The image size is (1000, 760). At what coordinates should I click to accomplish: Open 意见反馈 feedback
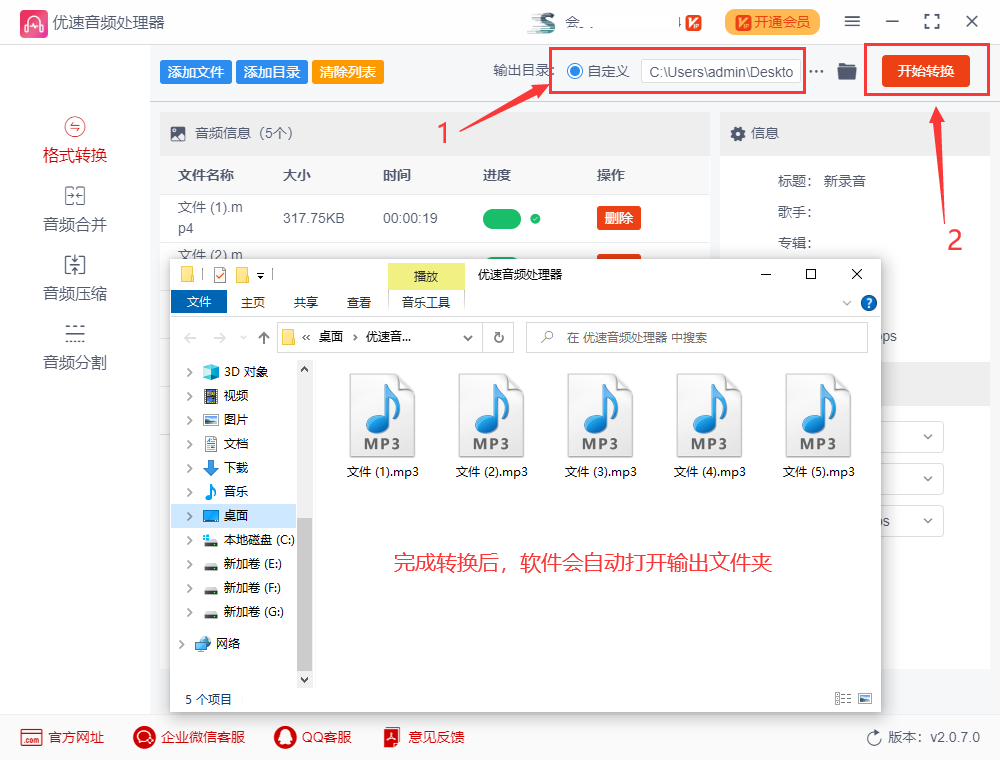[x=424, y=738]
